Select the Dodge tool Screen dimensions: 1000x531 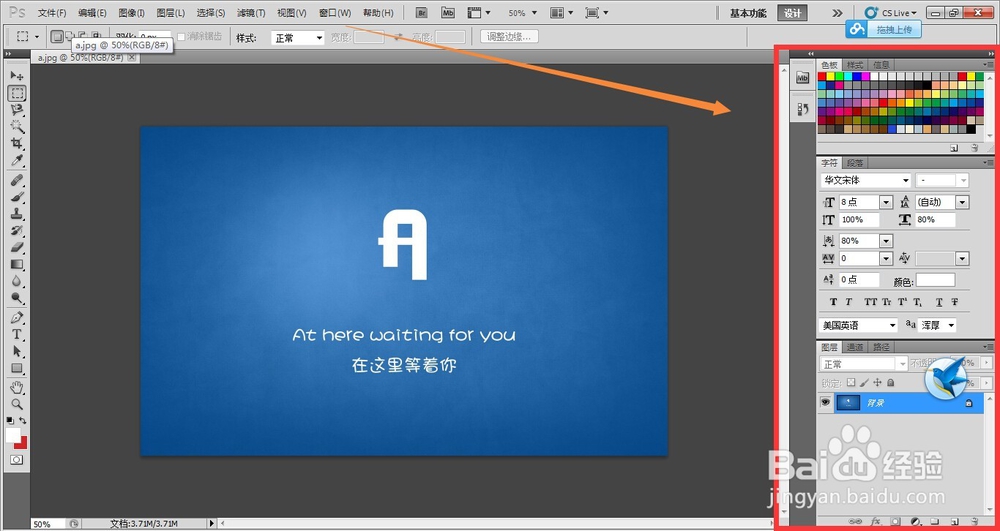pos(17,298)
